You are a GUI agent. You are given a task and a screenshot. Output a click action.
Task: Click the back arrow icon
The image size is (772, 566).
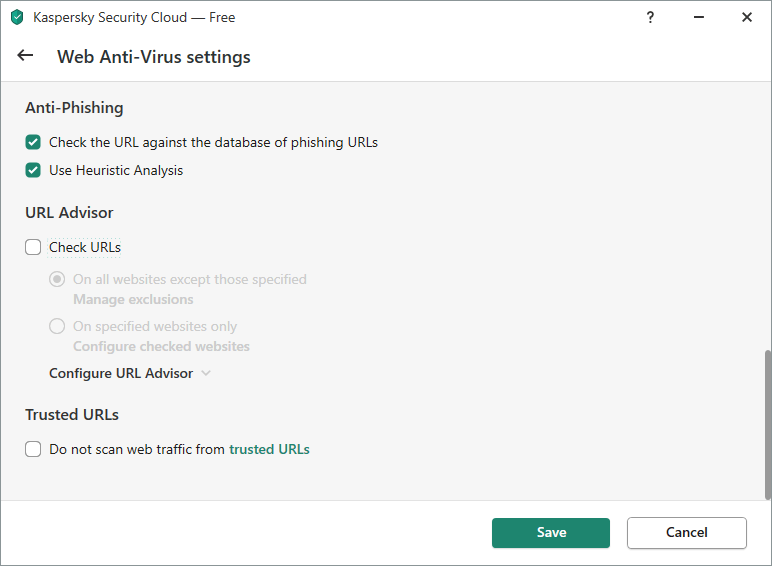(25, 56)
